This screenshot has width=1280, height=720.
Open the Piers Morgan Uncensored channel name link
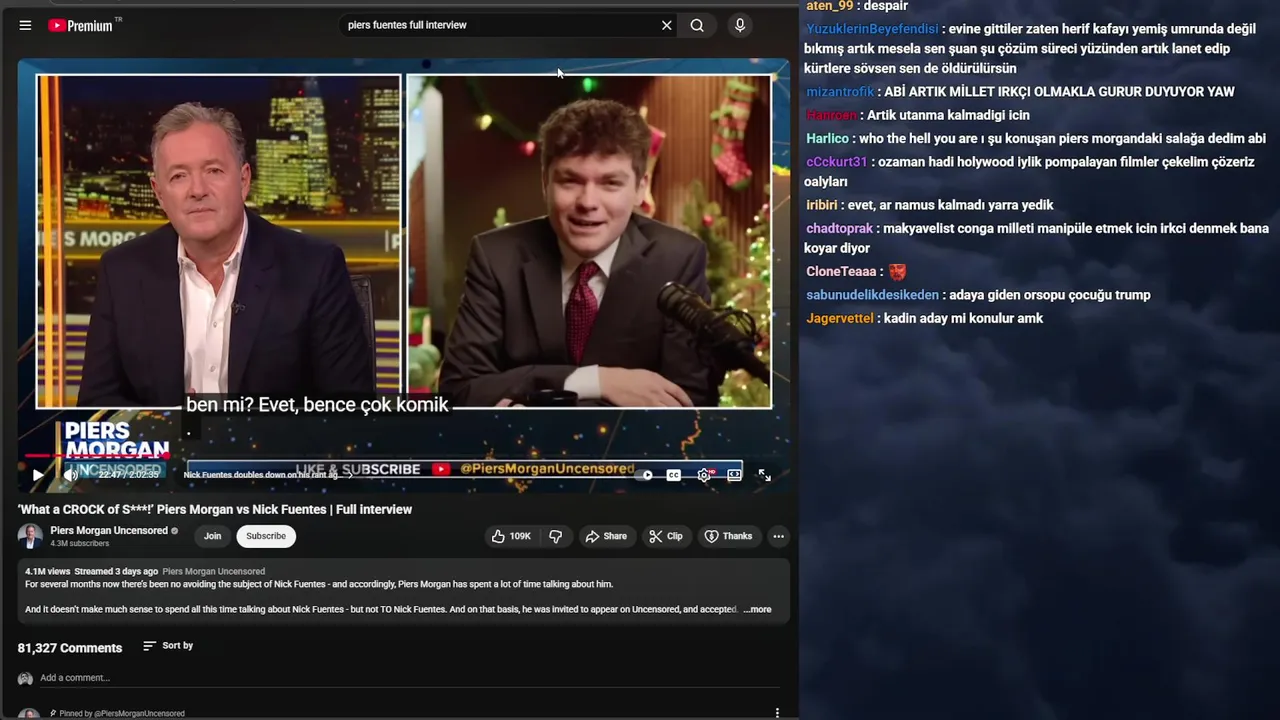(109, 531)
